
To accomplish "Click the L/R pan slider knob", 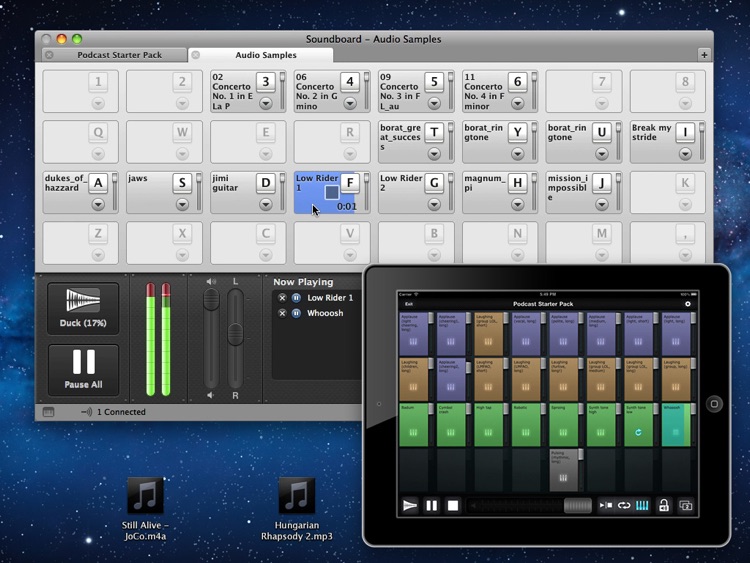I will (235, 334).
